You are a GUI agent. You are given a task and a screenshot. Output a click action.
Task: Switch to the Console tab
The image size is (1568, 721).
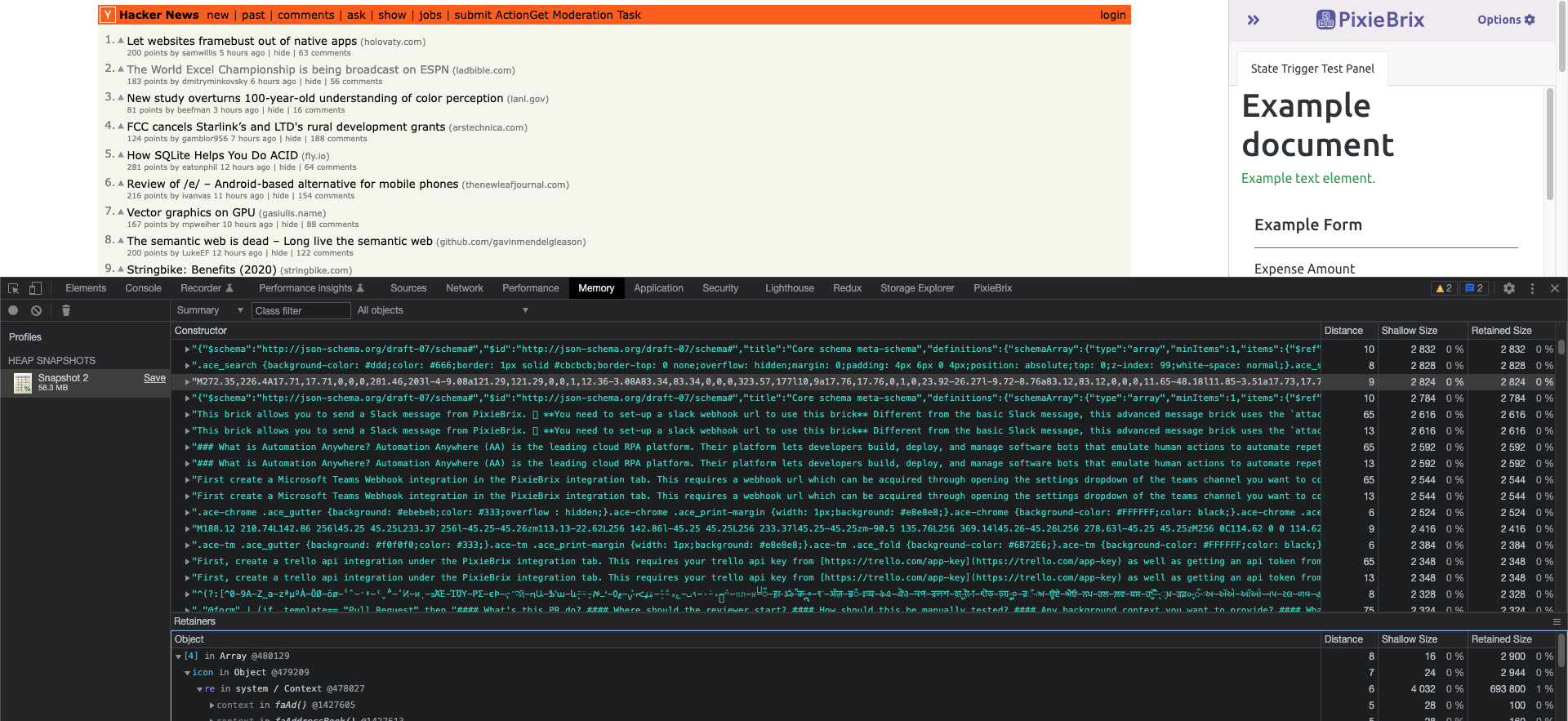[143, 288]
